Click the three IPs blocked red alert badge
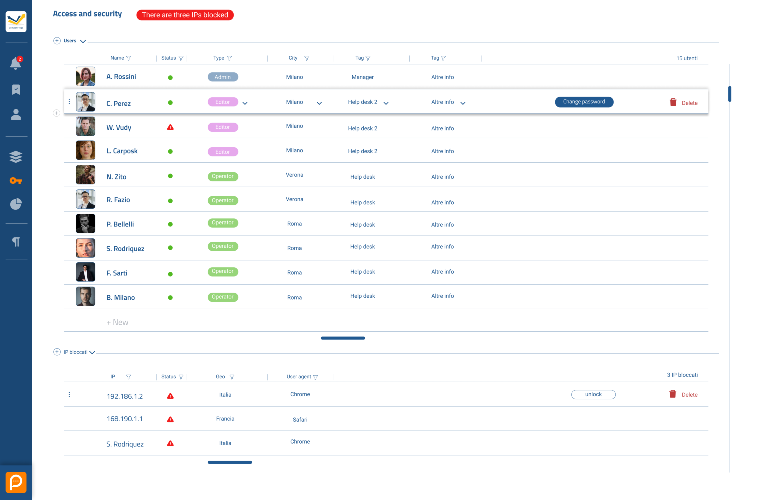770x500 pixels. pyautogui.click(x=185, y=15)
